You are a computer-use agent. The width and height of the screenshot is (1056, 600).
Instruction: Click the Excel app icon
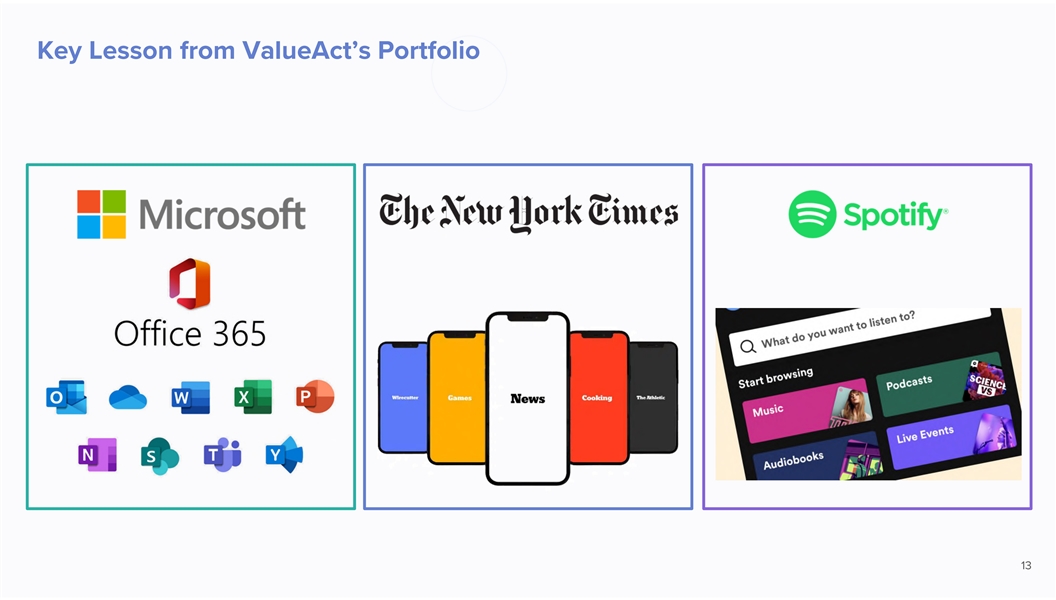click(x=252, y=397)
